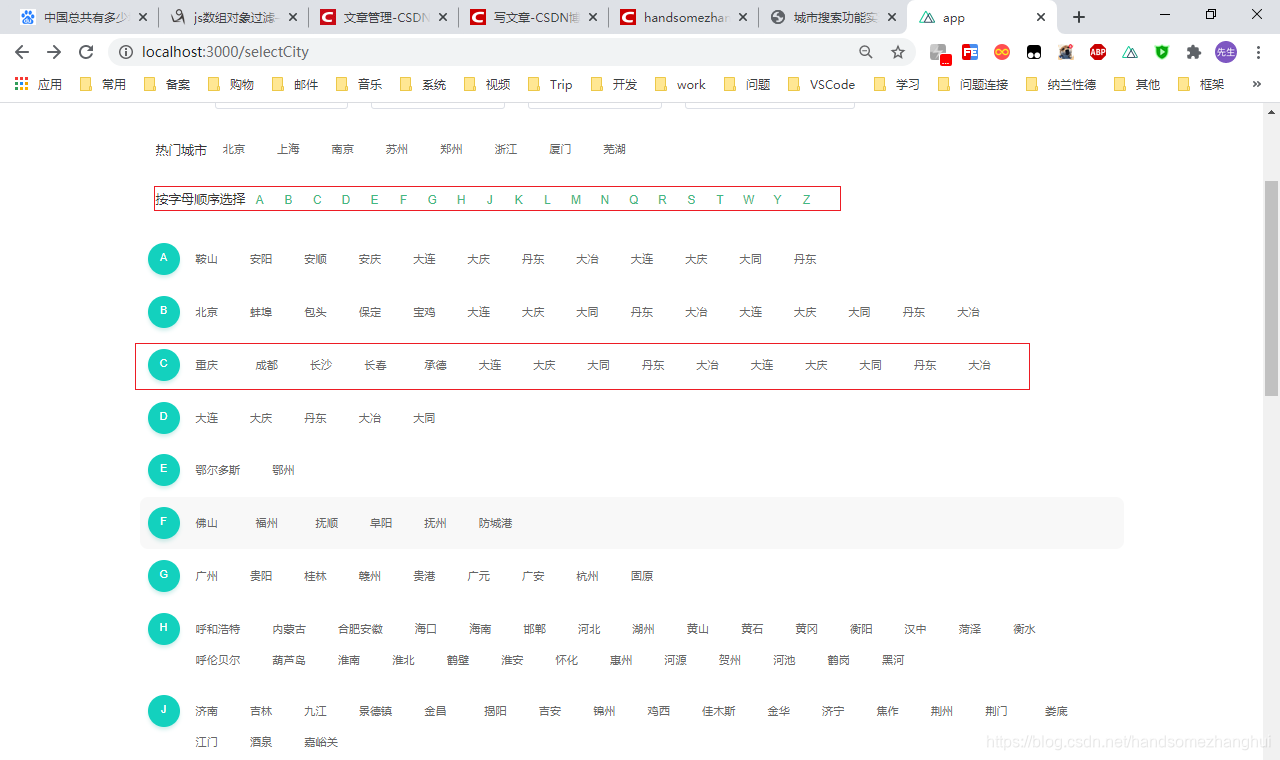Click the orange infinity extension icon
Viewport: 1280px width, 760px height.
click(1002, 52)
